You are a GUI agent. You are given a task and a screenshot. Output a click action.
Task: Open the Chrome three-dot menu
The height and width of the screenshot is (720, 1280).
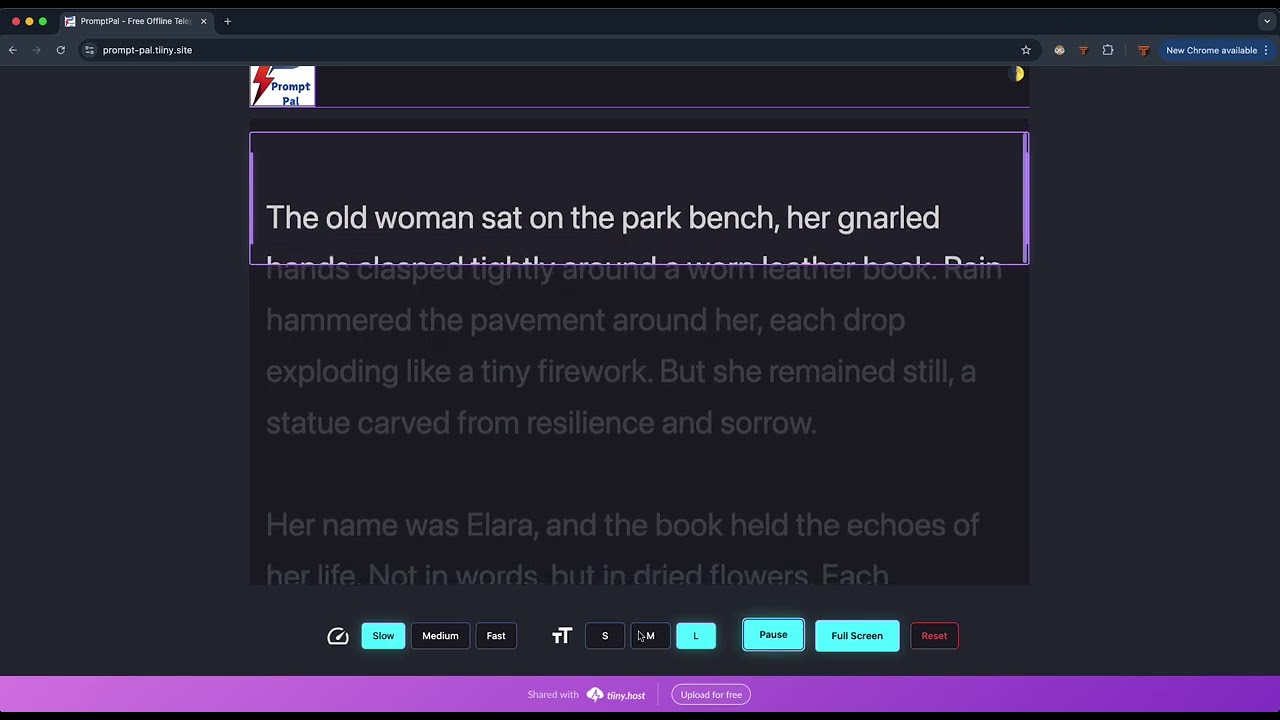tap(1266, 50)
